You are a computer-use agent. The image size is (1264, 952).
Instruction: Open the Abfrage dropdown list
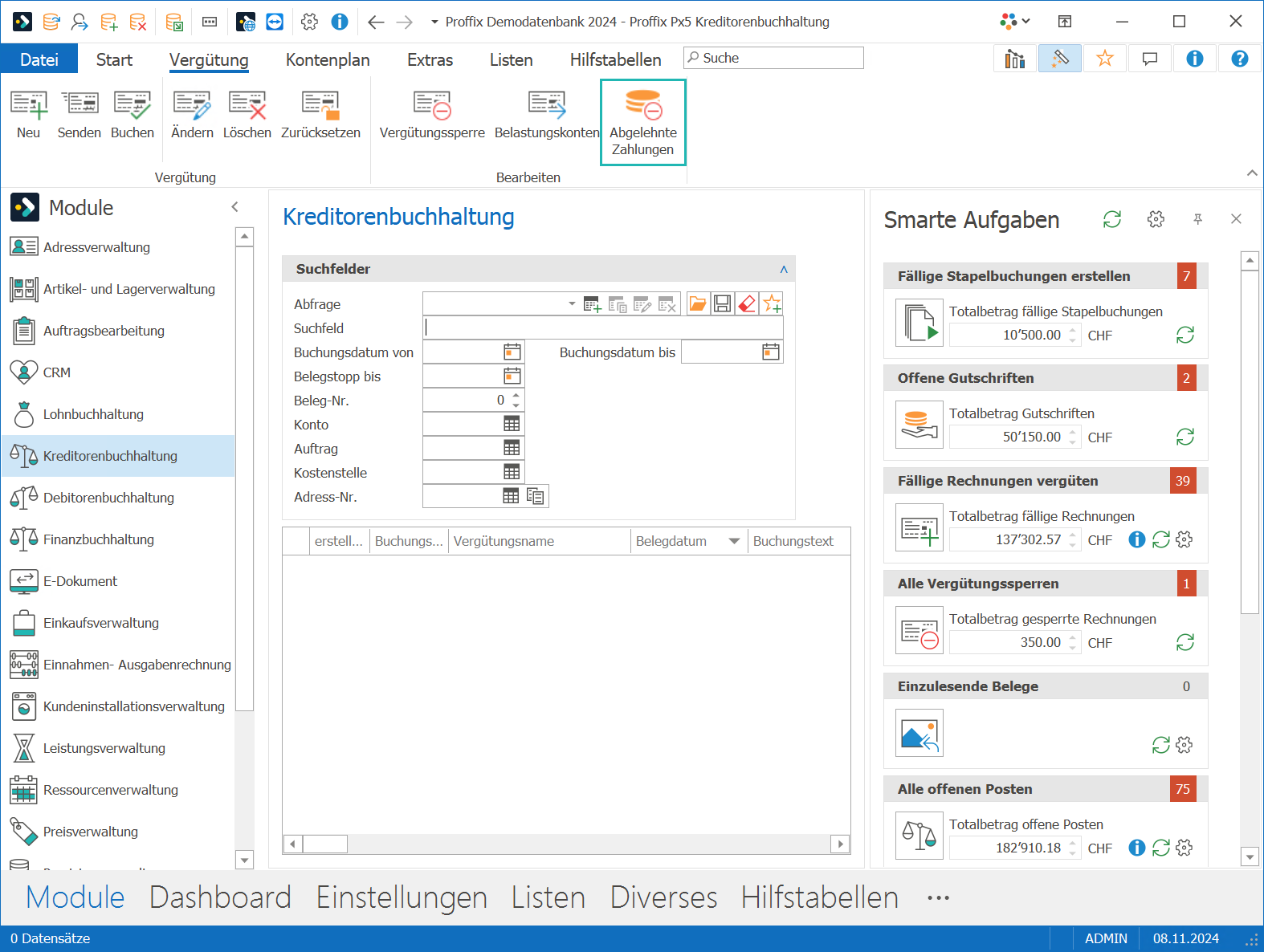coord(572,303)
